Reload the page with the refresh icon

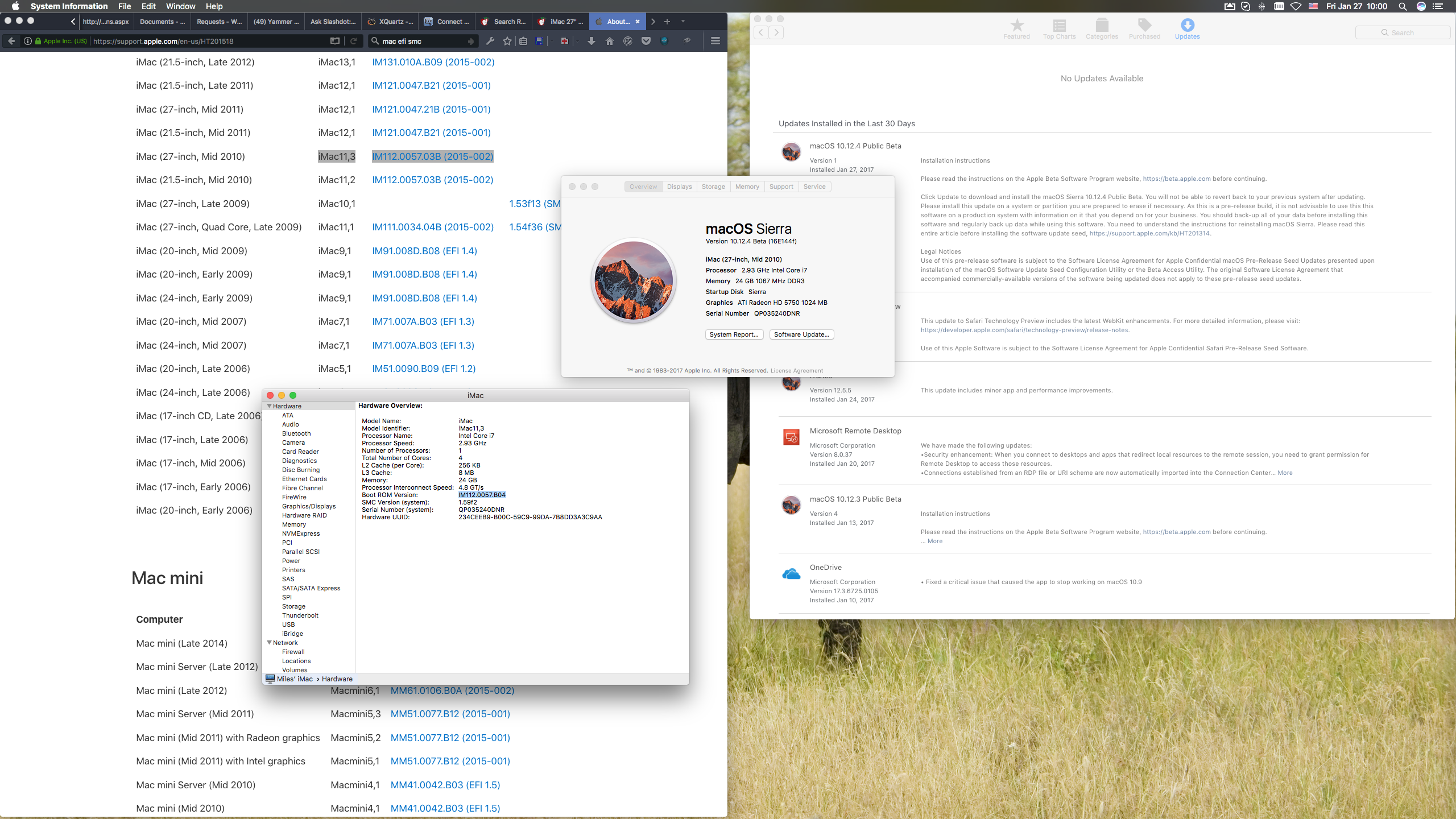pos(353,41)
